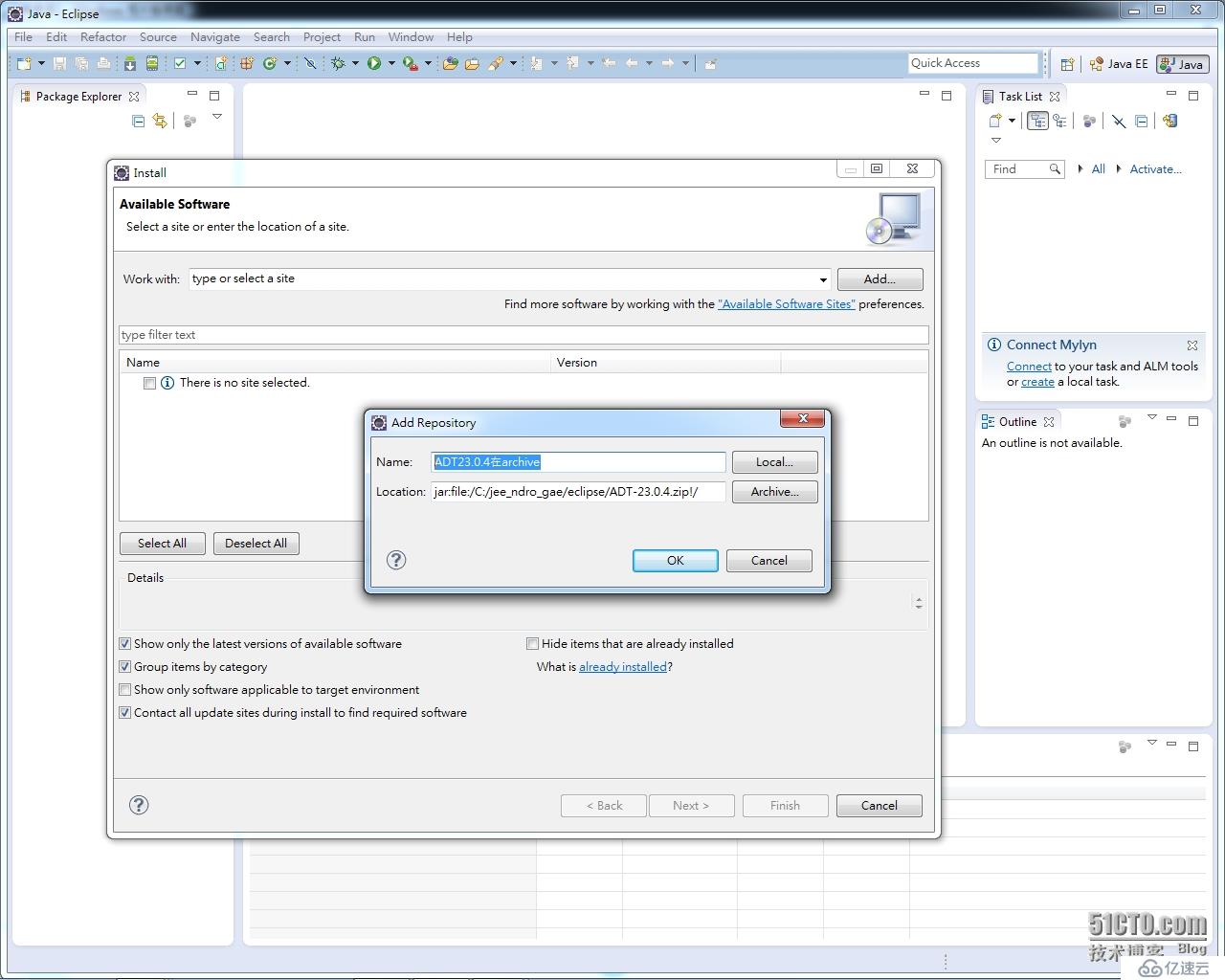Toggle Categorized presentation in Task List
The image size is (1225, 980).
(x=1037, y=121)
